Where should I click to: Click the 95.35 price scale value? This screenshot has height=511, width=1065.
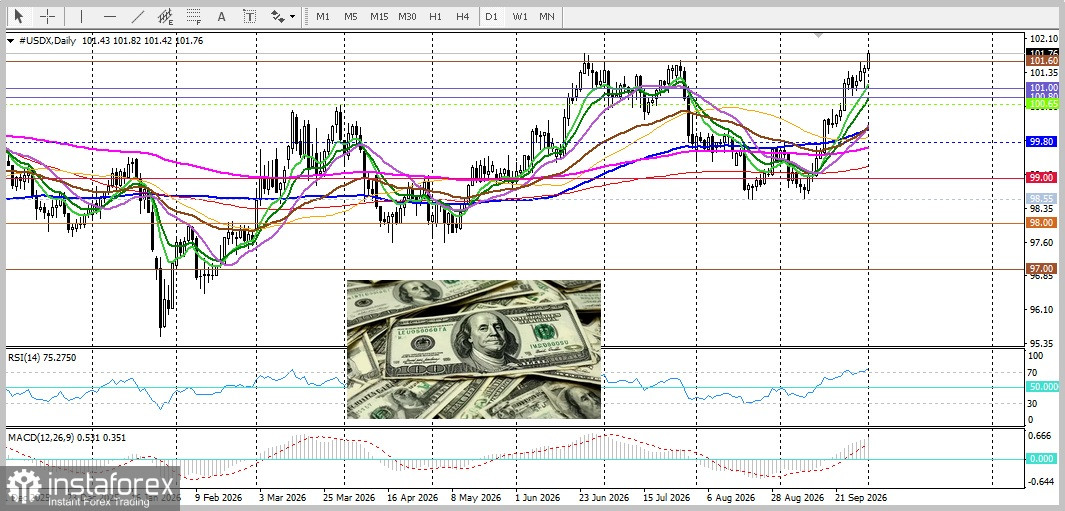pyautogui.click(x=1042, y=343)
